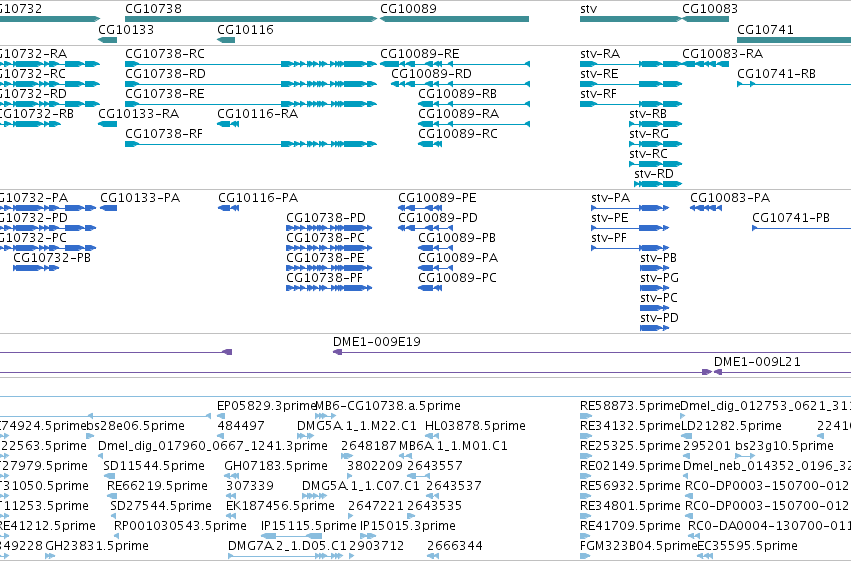Click EST RE66219.5prime
851x561 pixels.
pos(111,496)
